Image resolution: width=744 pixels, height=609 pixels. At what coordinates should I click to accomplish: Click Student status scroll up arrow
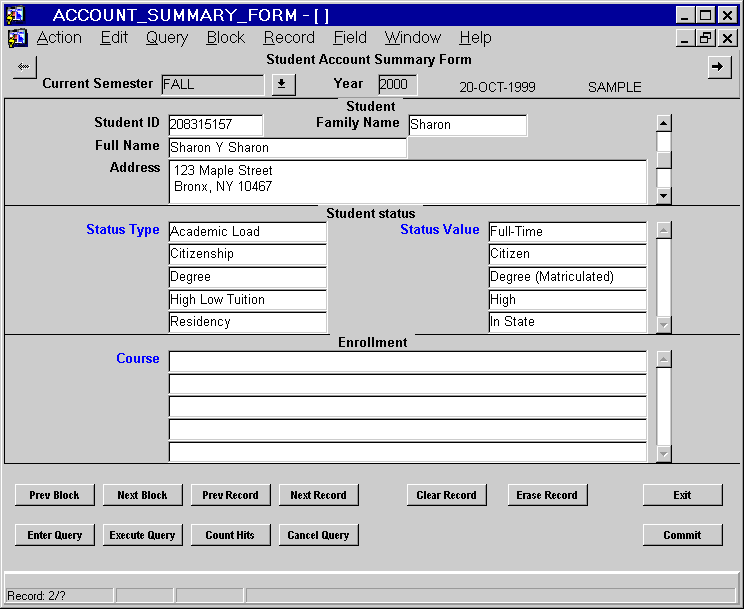[x=664, y=230]
